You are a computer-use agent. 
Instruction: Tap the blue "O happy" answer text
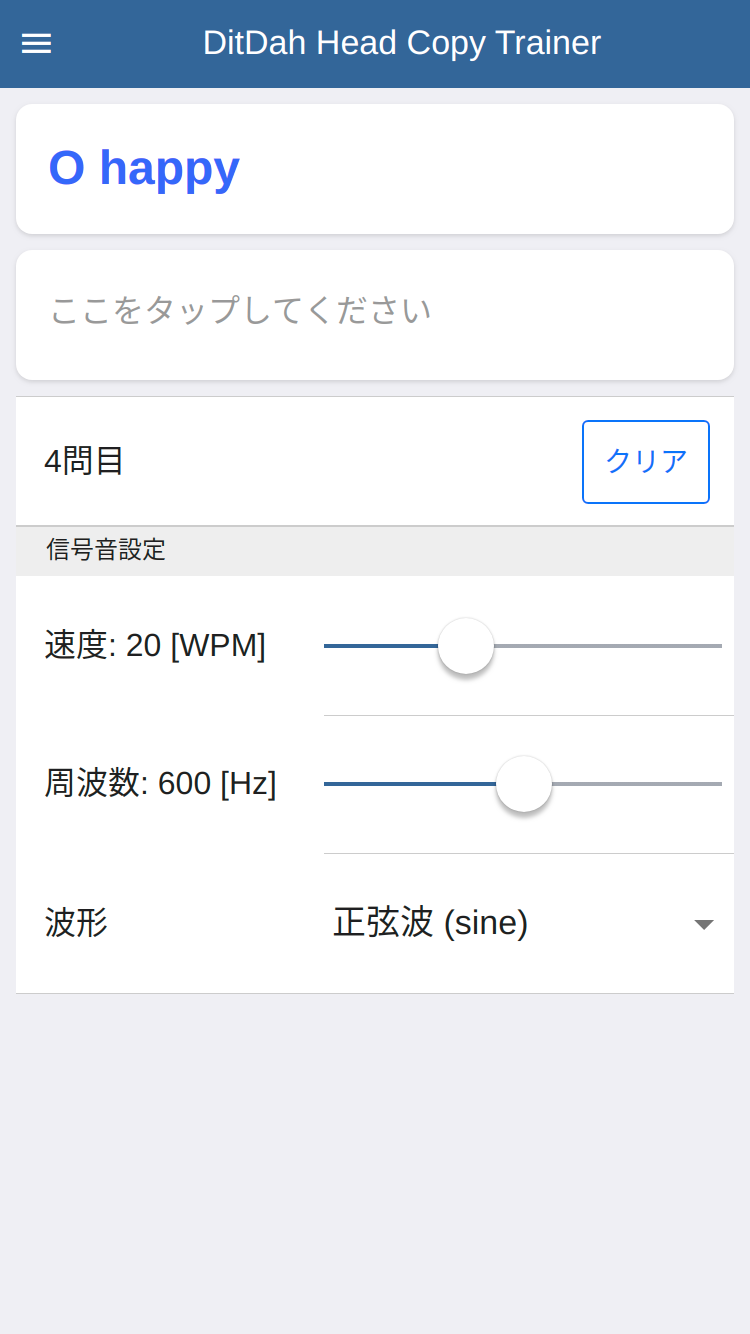point(144,168)
